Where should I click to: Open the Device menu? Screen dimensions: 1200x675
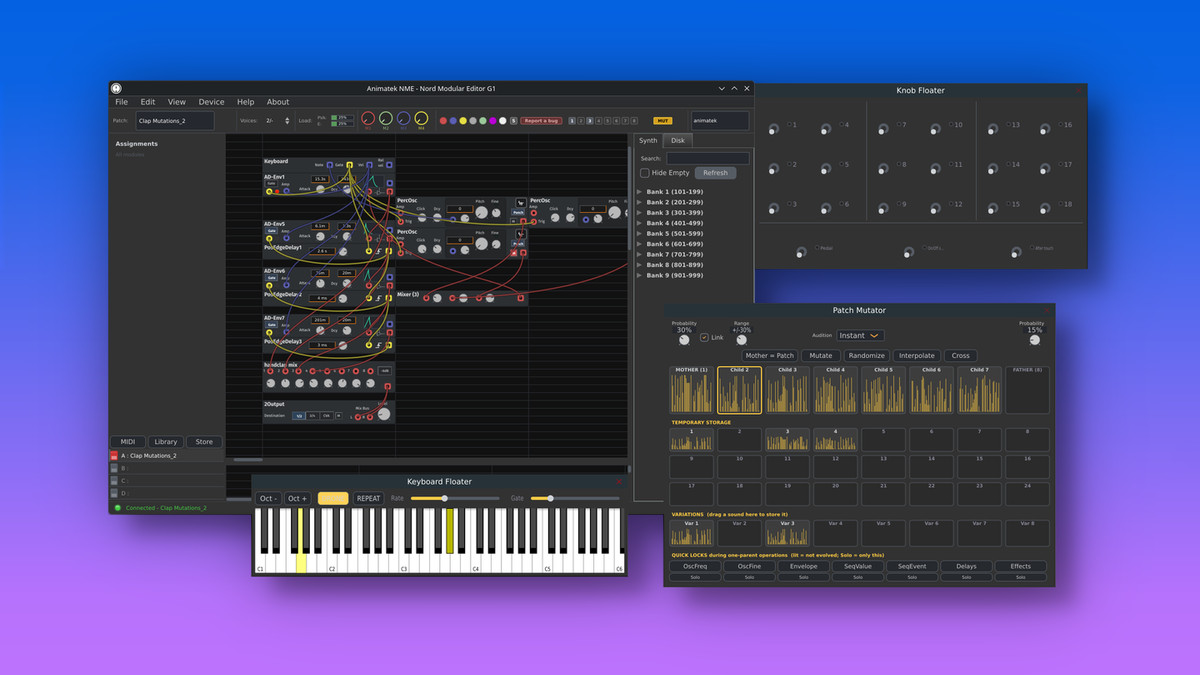211,102
